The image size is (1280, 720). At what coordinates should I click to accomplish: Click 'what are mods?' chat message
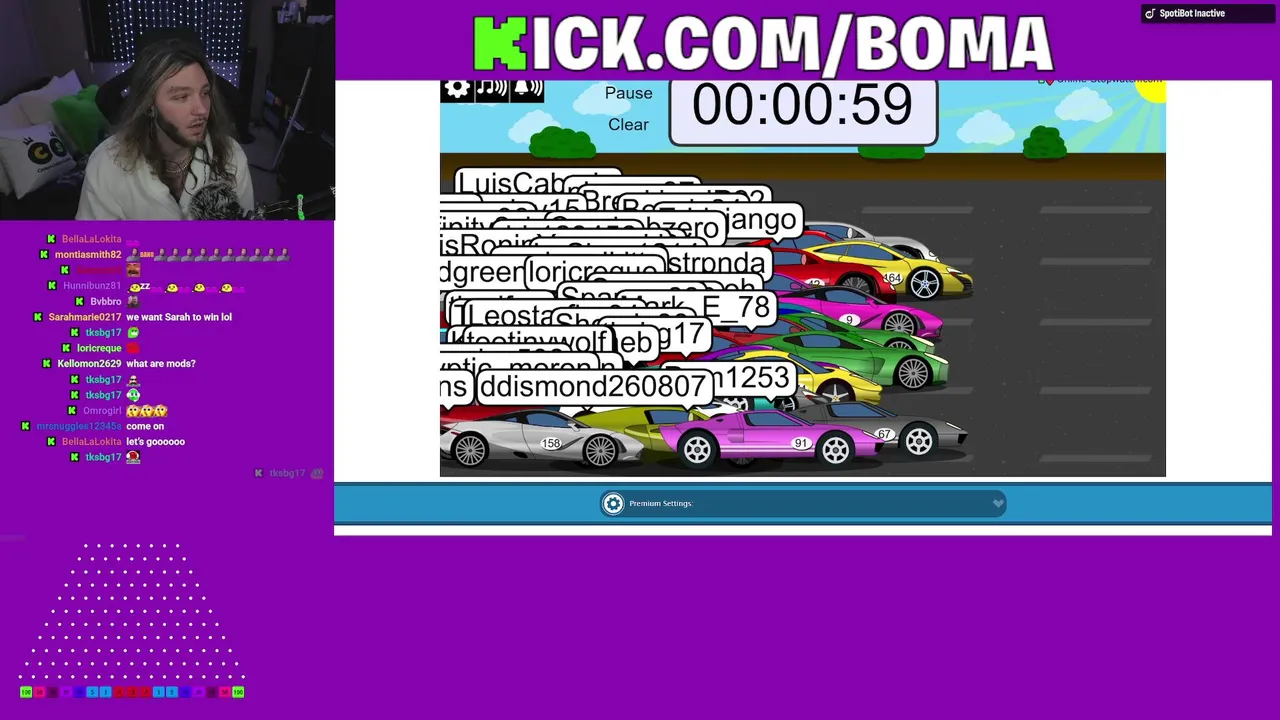[x=161, y=364]
